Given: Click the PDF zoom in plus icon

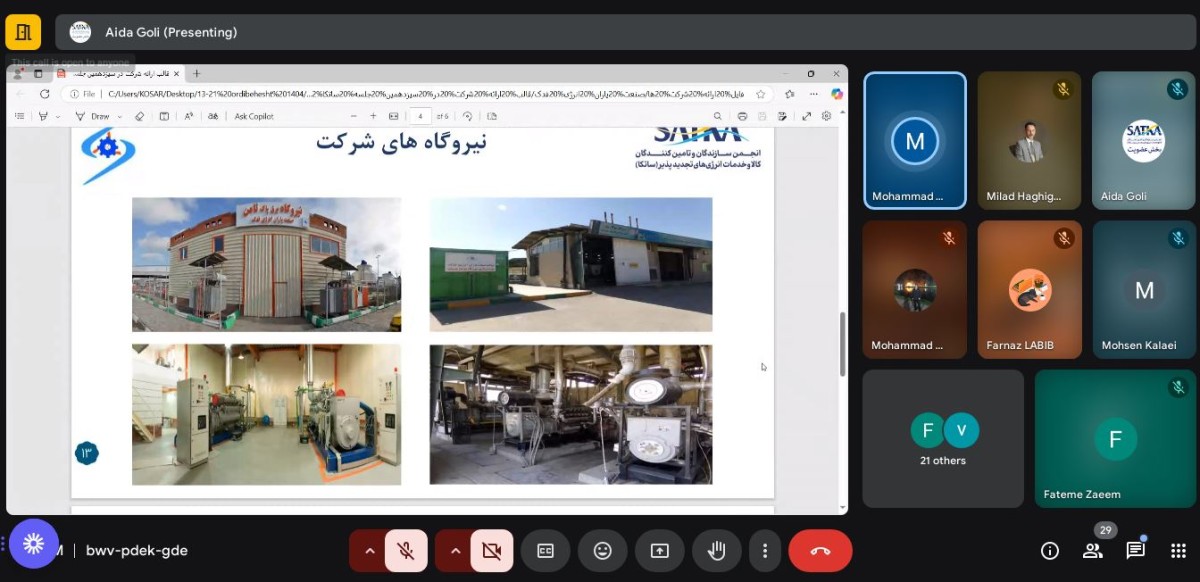Looking at the screenshot, I should point(373,116).
